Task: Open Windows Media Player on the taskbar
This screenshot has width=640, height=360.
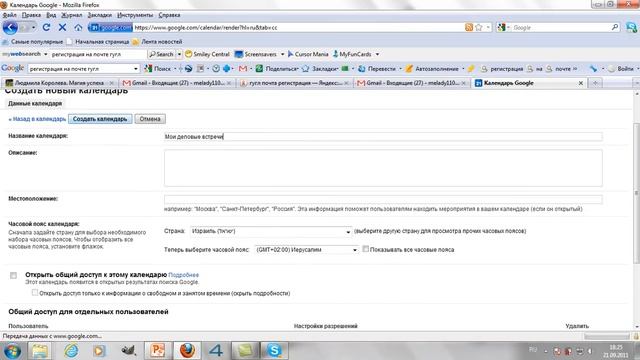Action: pos(99,351)
